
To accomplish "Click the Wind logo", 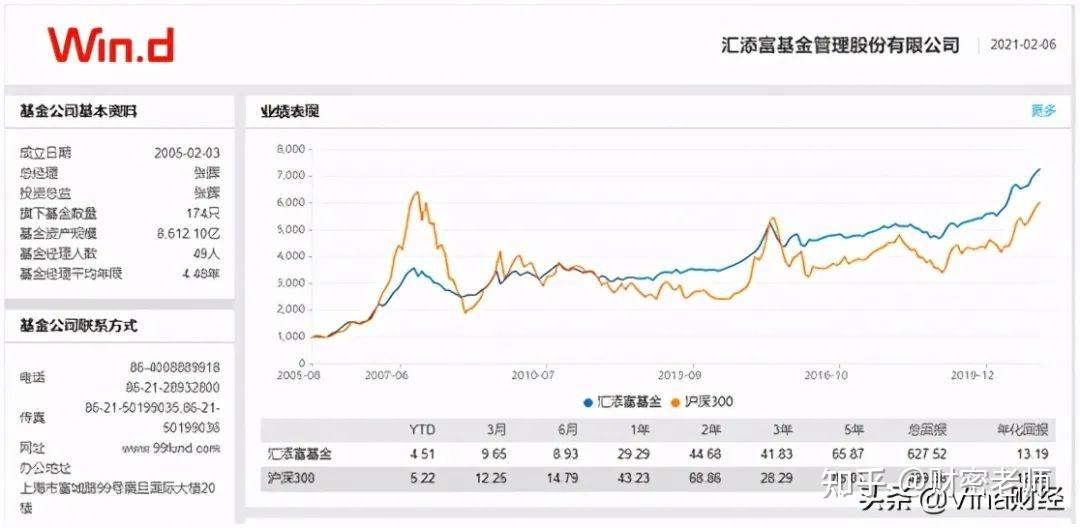I will pos(111,45).
